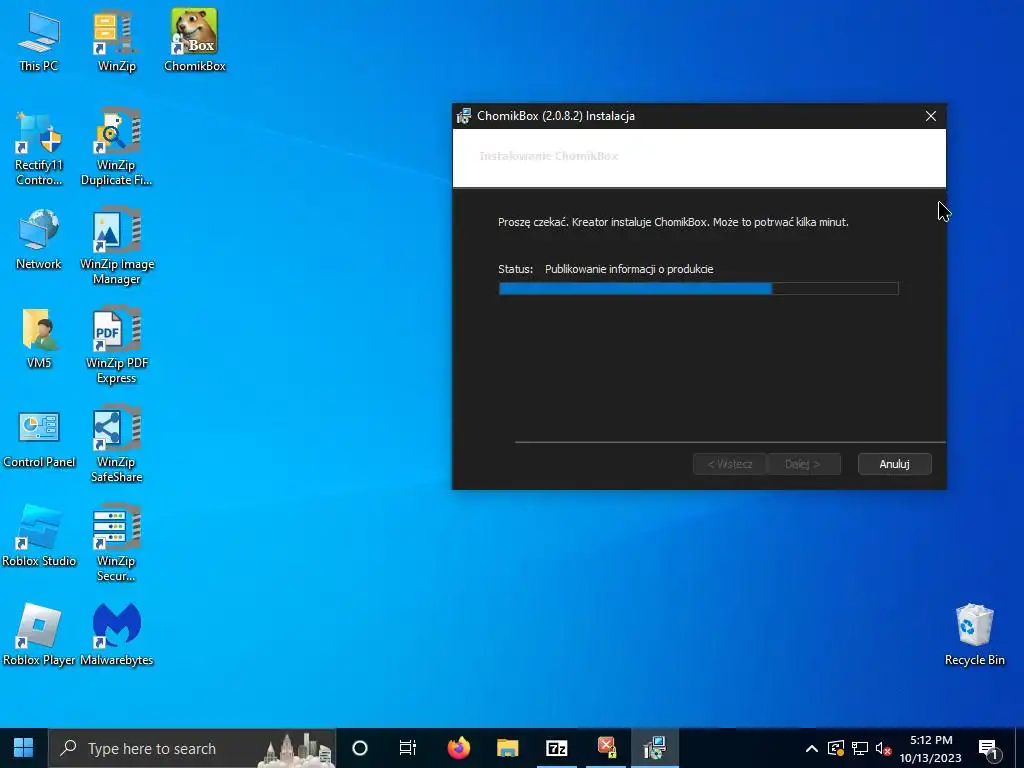Viewport: 1024px width, 768px height.
Task: Switch to the 7-Zip taskbar window
Action: tap(556, 748)
